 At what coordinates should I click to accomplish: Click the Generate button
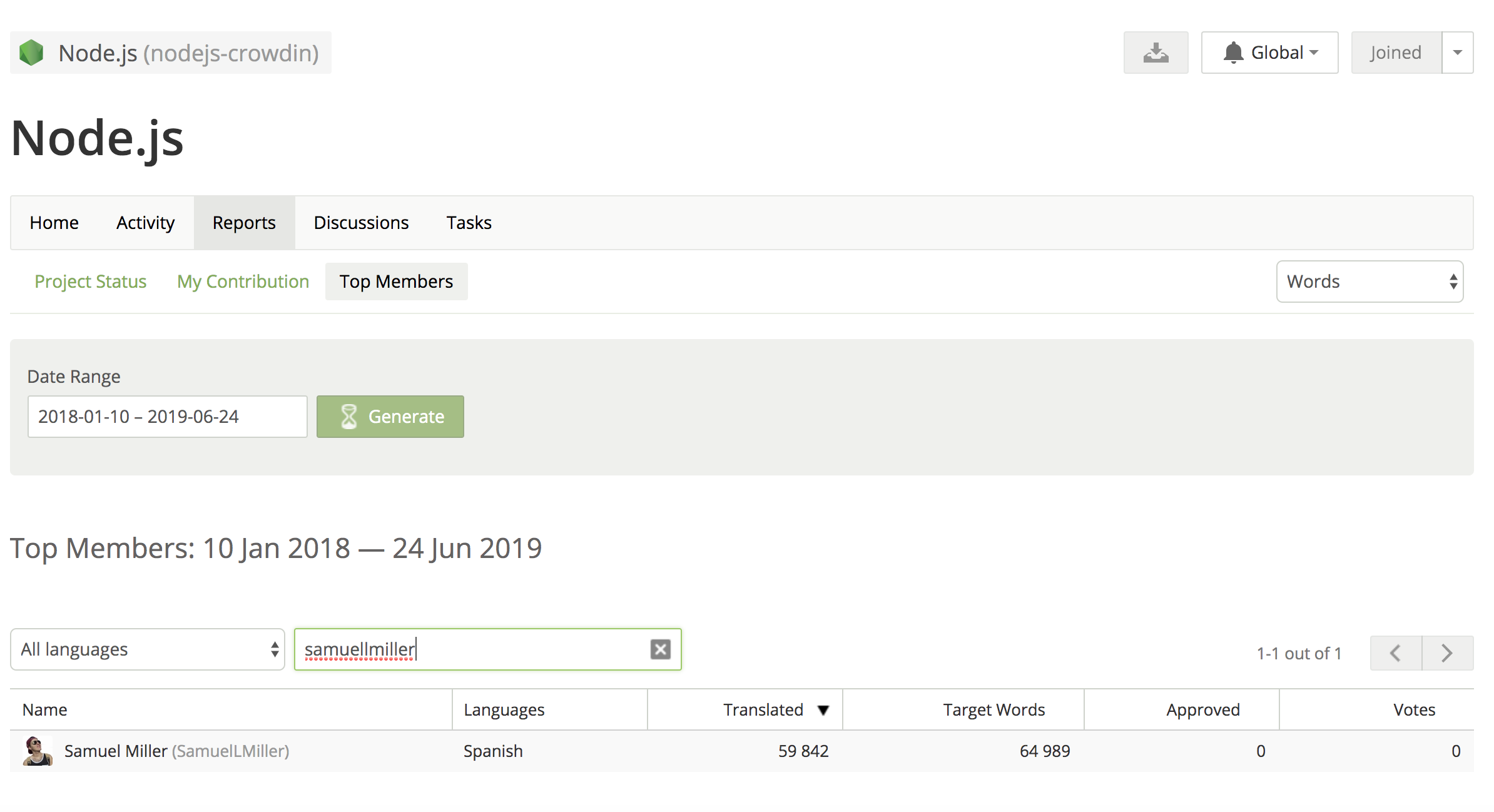coord(390,417)
